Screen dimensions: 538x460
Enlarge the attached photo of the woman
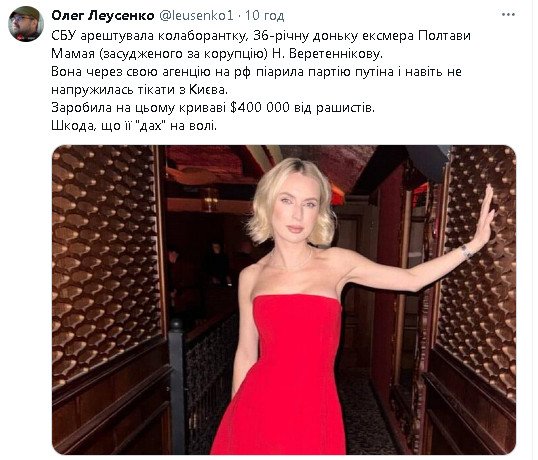click(284, 300)
